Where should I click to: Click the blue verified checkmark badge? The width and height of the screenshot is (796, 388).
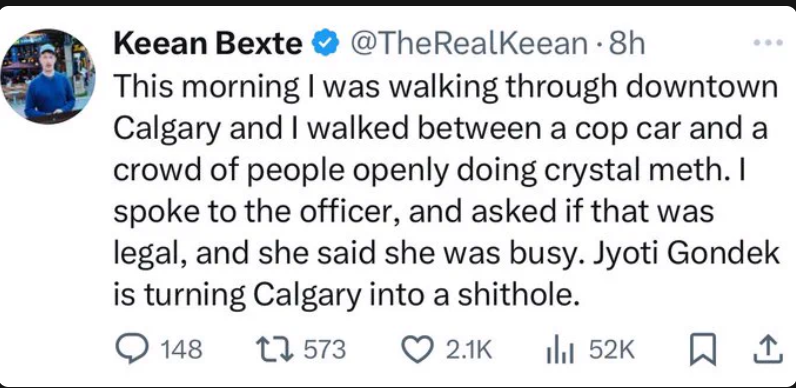click(325, 45)
